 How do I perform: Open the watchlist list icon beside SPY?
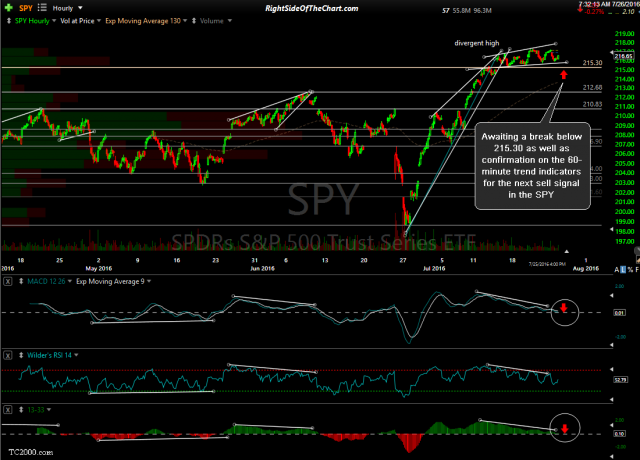coord(42,7)
